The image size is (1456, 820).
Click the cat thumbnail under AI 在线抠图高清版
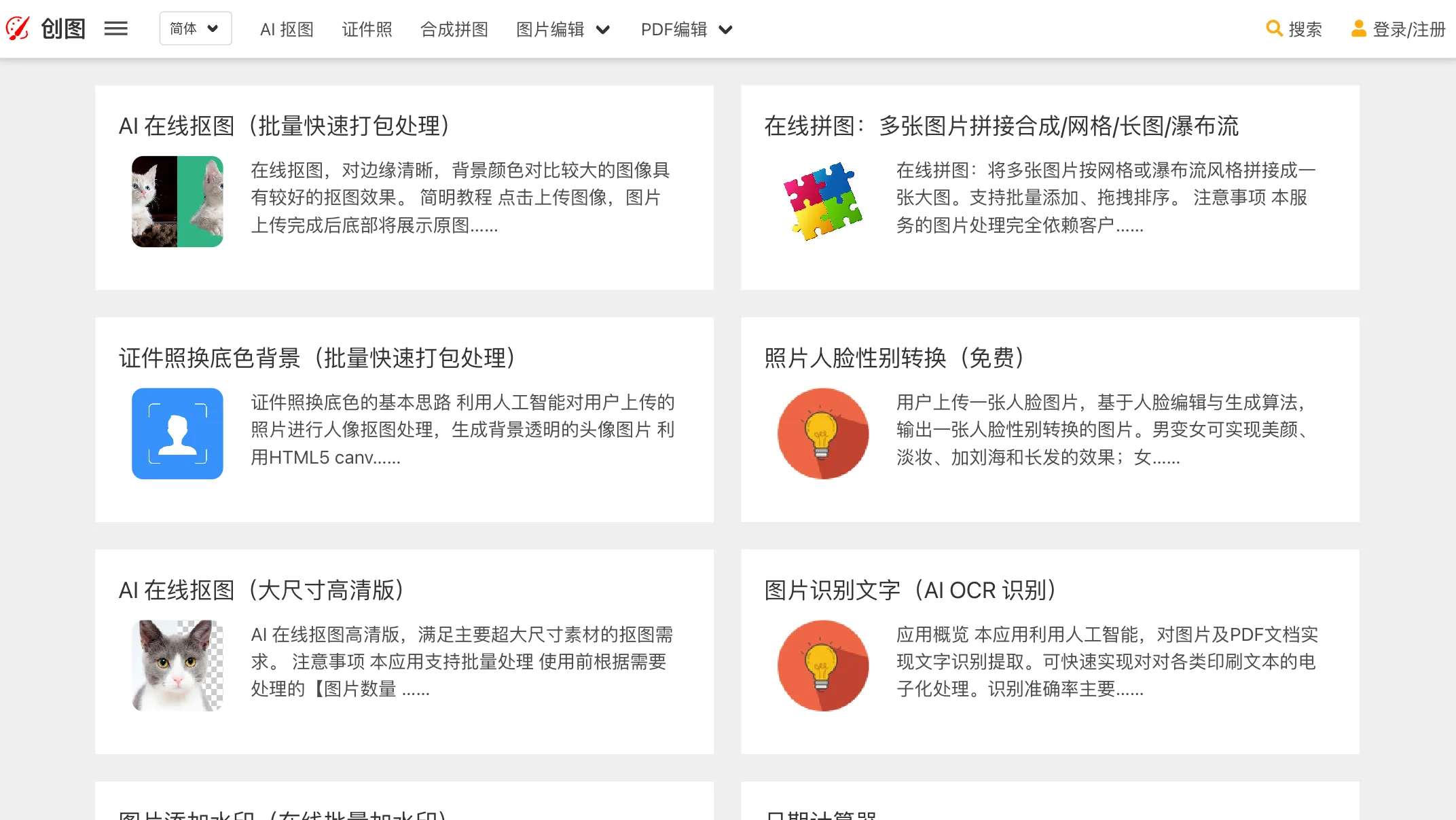(177, 665)
